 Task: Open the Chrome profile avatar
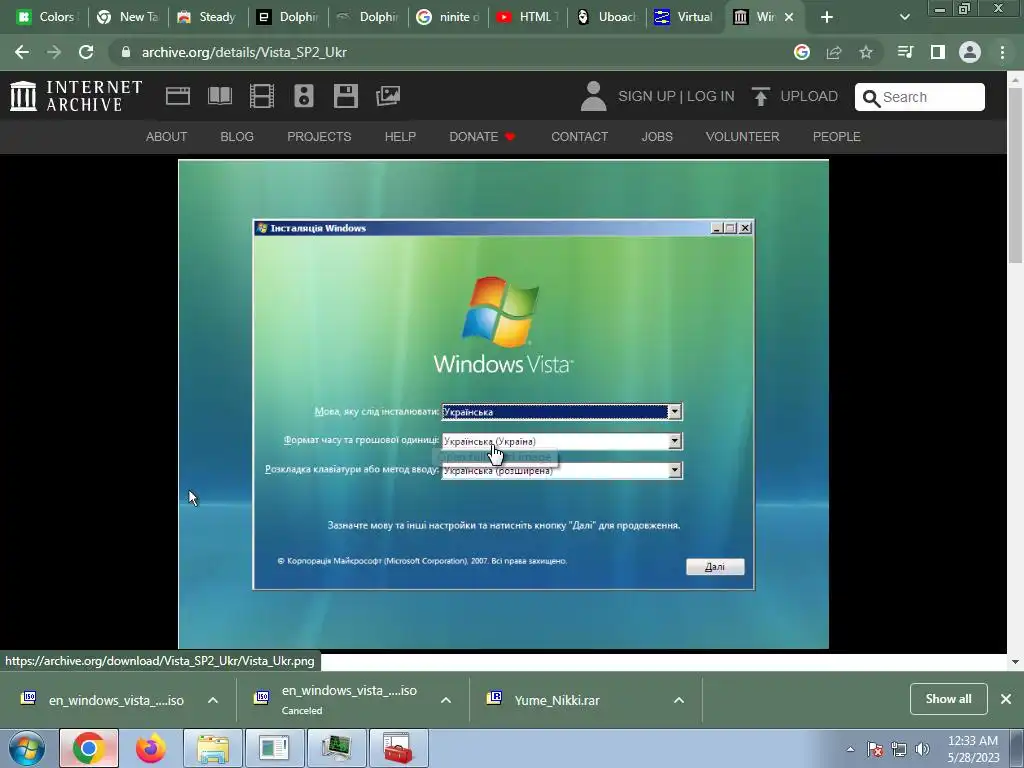(970, 52)
